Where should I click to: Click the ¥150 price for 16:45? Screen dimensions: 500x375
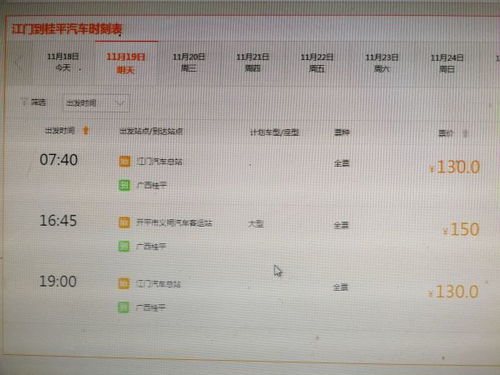[x=461, y=229]
